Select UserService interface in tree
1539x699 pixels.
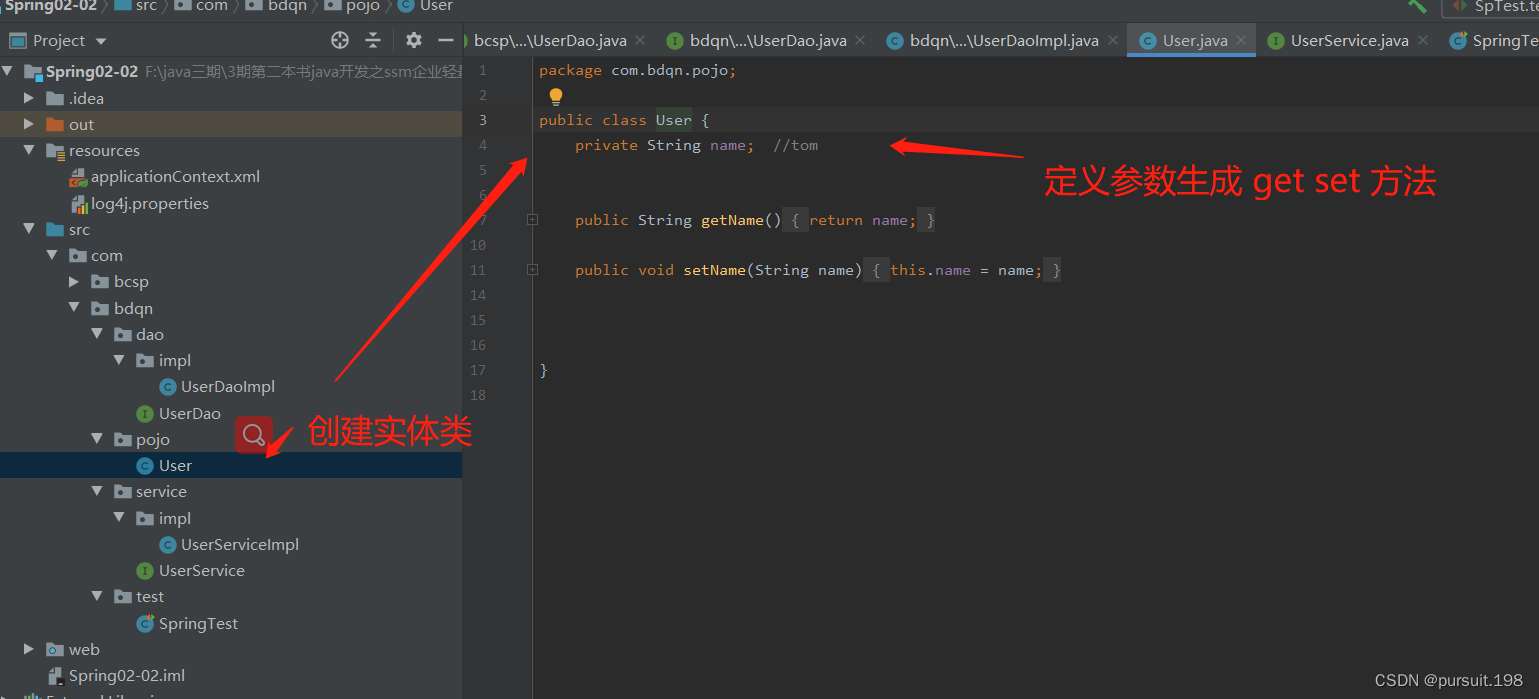point(202,570)
